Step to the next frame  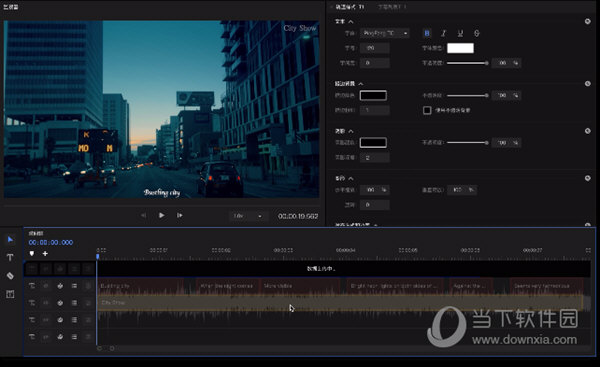[179, 215]
